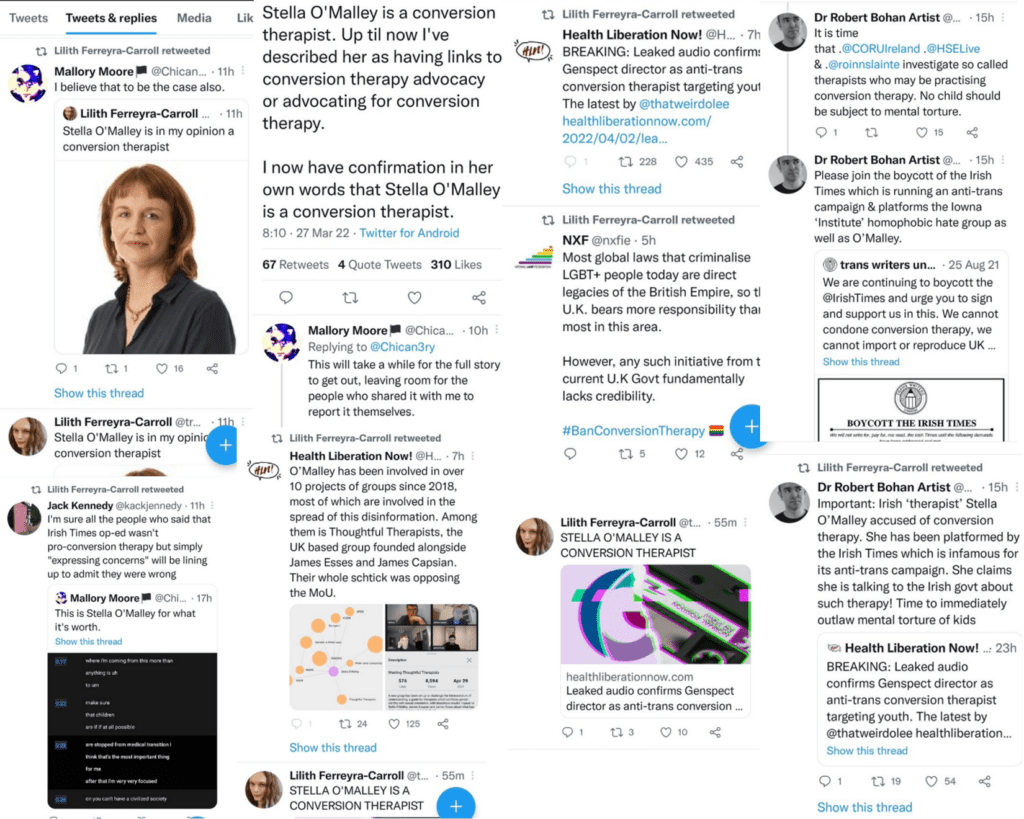
Task: Switch to the Tweets tab
Action: 28,18
